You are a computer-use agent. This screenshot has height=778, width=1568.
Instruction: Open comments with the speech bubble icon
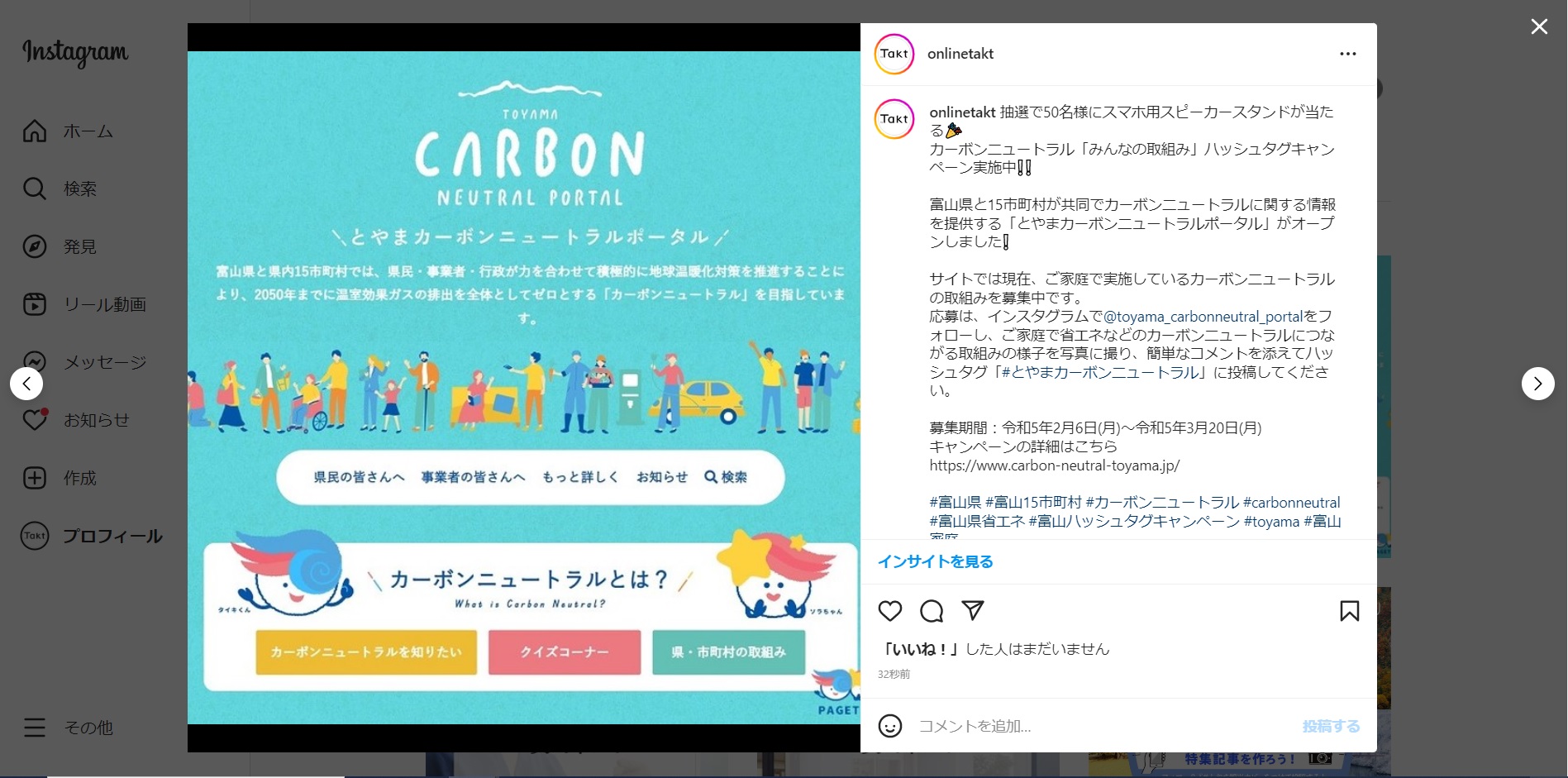(932, 611)
